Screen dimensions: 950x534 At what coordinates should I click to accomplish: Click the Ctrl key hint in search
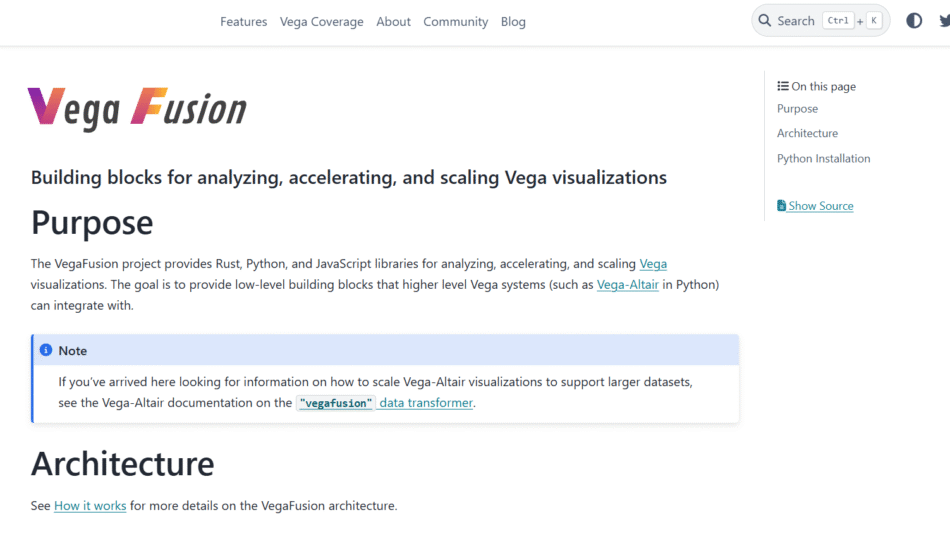pos(838,21)
